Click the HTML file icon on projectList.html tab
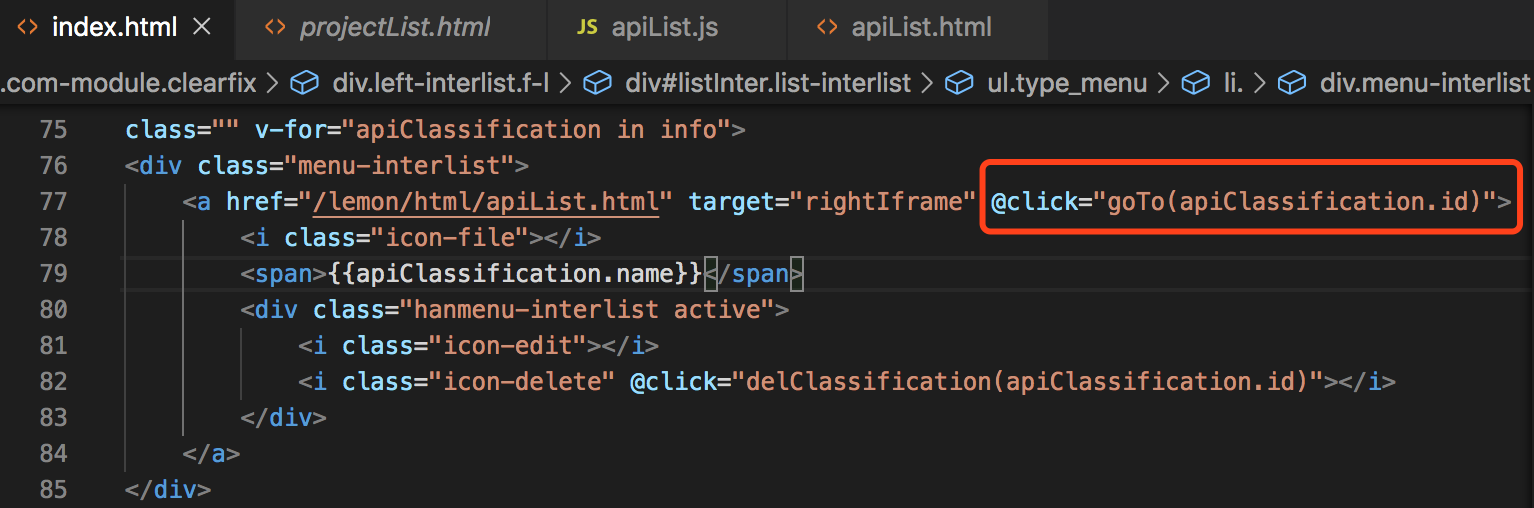1534x508 pixels. 275,27
